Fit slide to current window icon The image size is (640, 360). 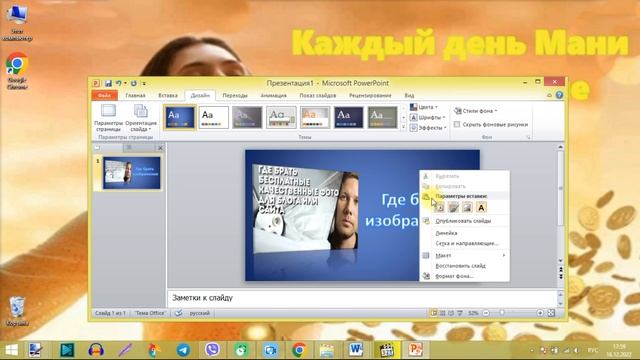pos(551,313)
